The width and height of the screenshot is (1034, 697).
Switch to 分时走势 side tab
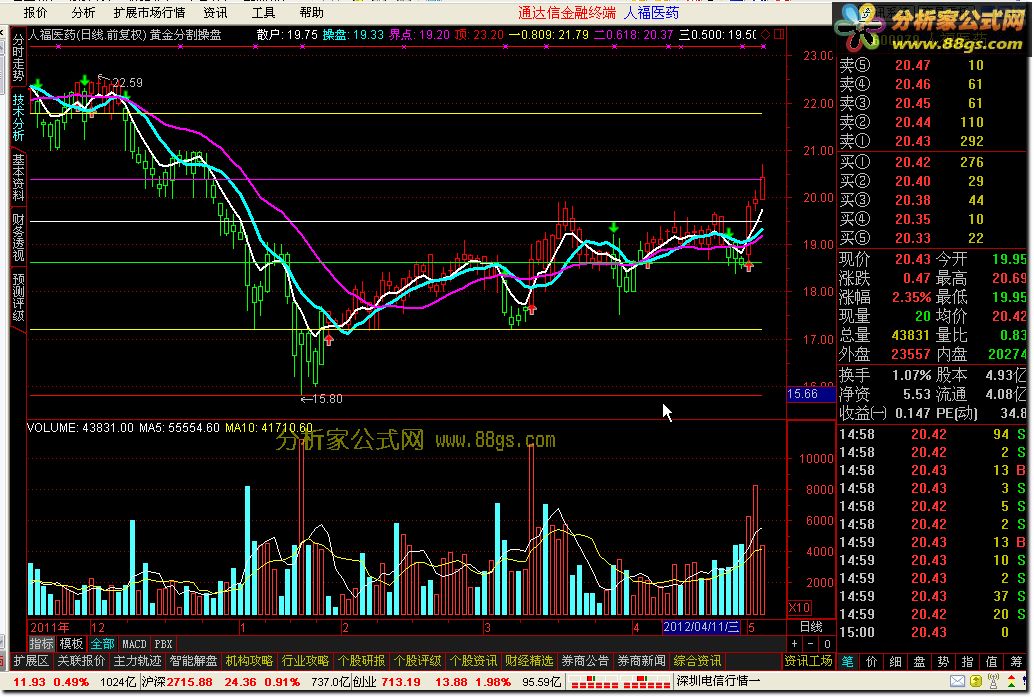tap(18, 58)
